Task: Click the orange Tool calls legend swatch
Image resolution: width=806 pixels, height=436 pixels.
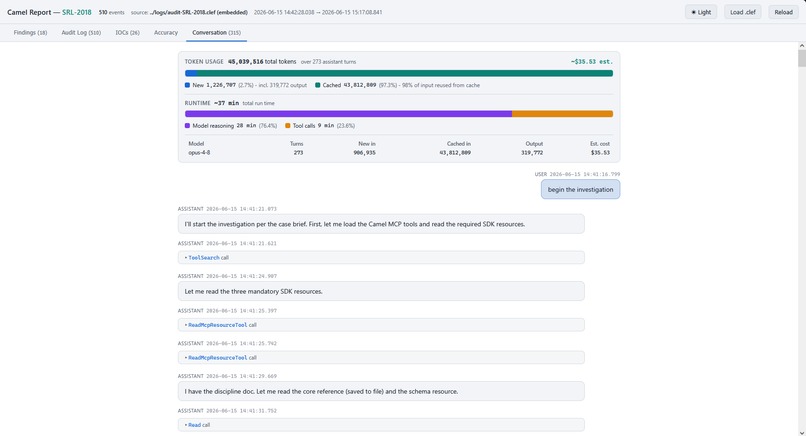Action: 287,125
